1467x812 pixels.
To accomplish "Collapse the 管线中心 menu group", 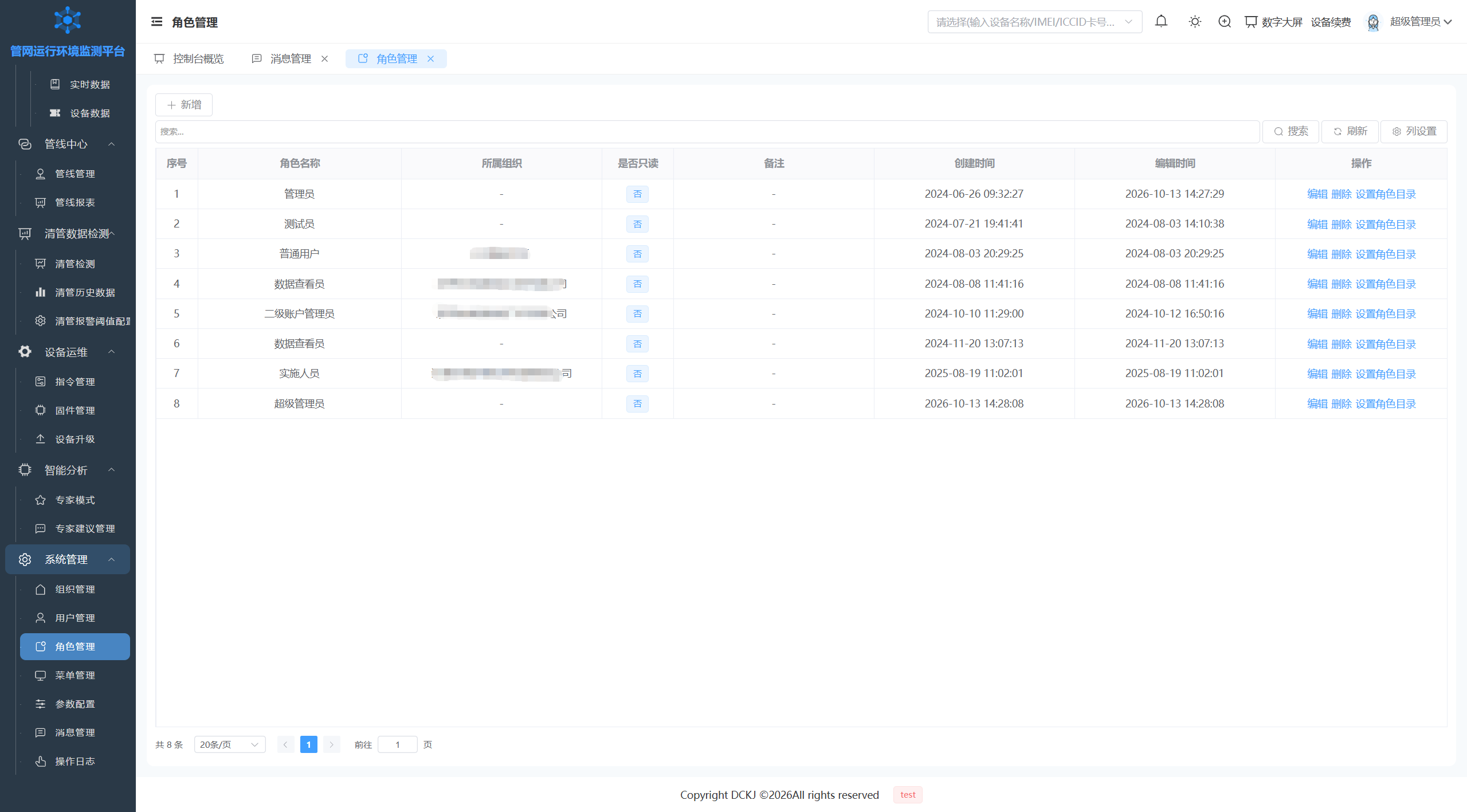I will (68, 144).
